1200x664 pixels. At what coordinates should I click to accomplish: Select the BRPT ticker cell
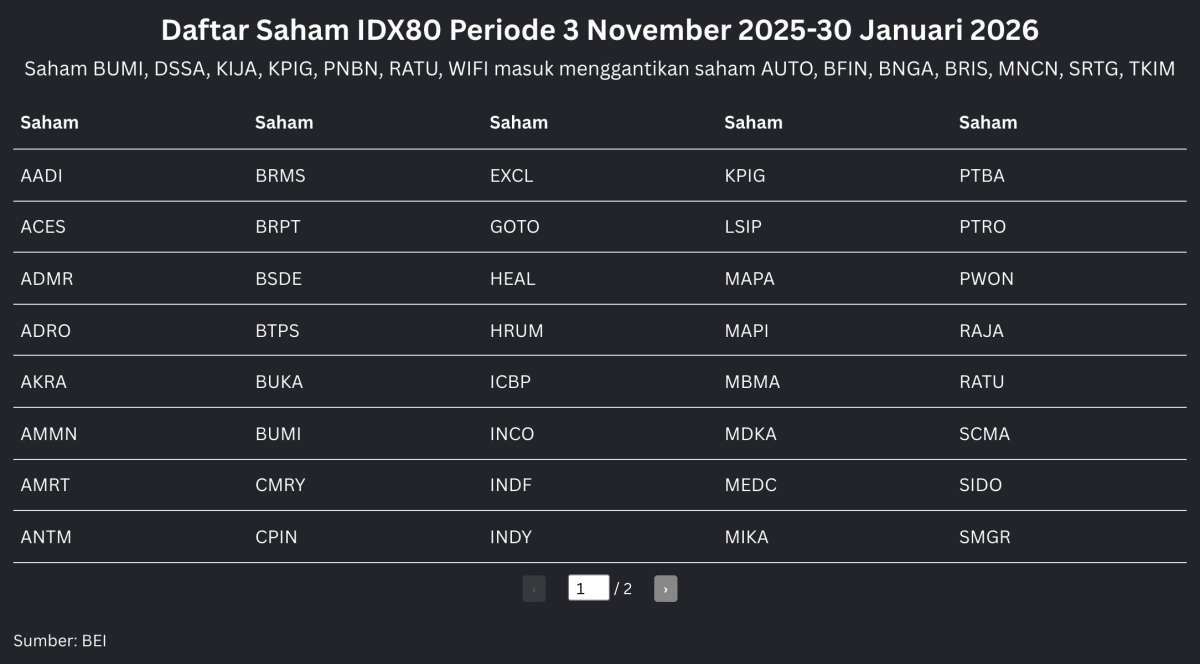tap(277, 227)
